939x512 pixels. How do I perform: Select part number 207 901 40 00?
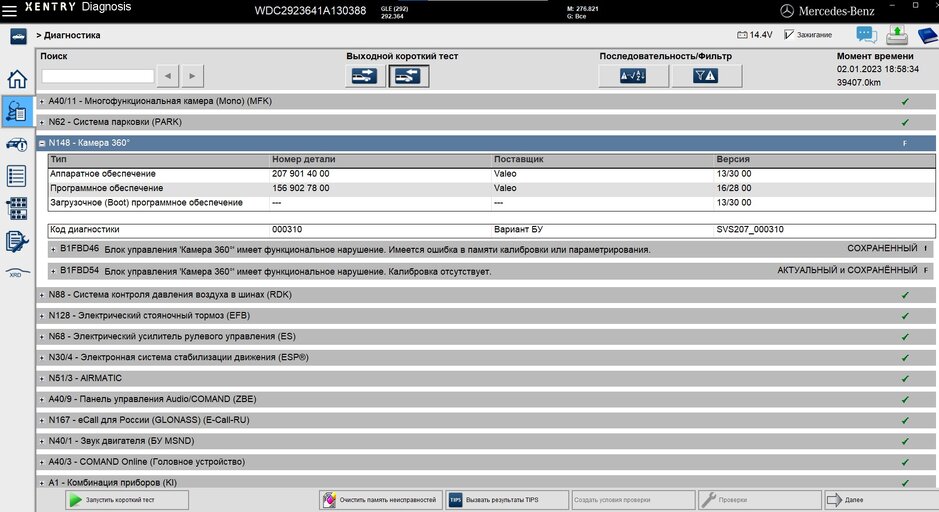301,174
